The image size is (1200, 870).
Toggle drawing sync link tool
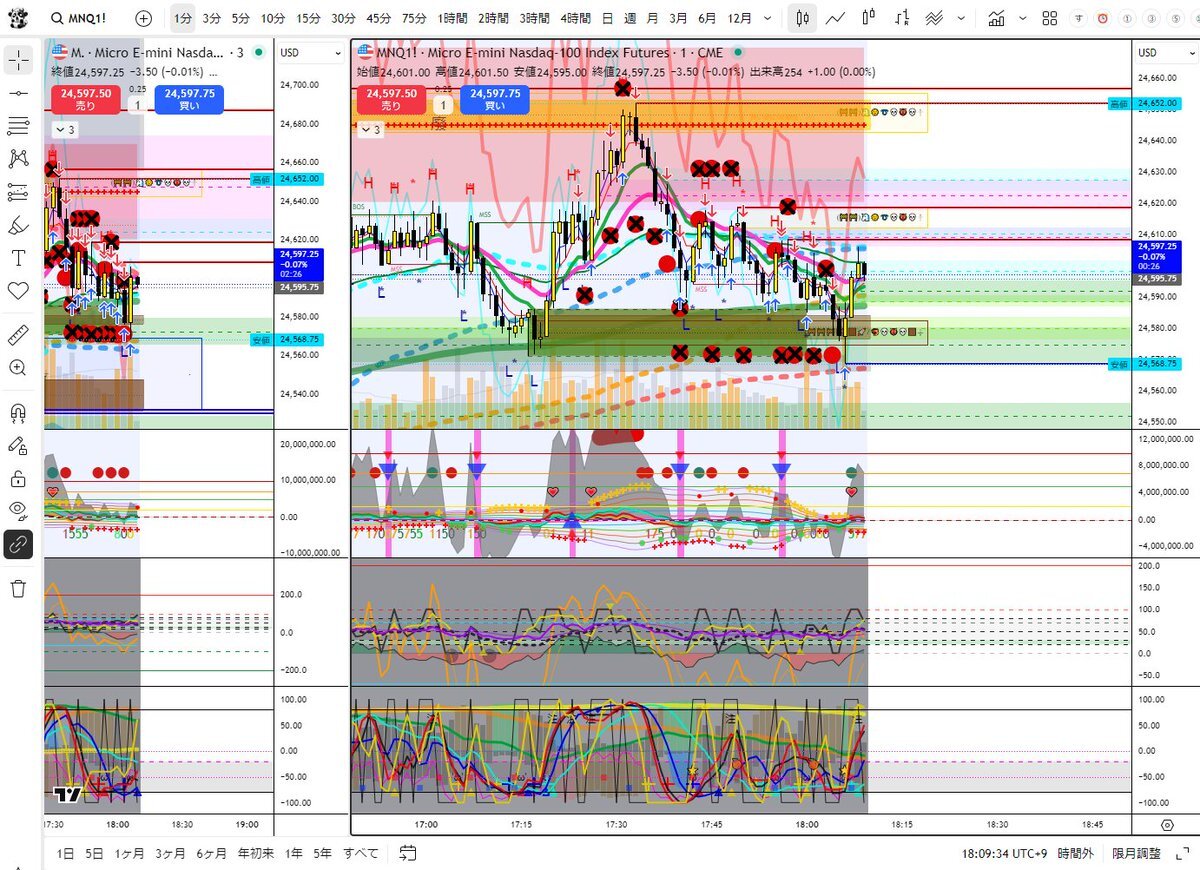point(18,544)
